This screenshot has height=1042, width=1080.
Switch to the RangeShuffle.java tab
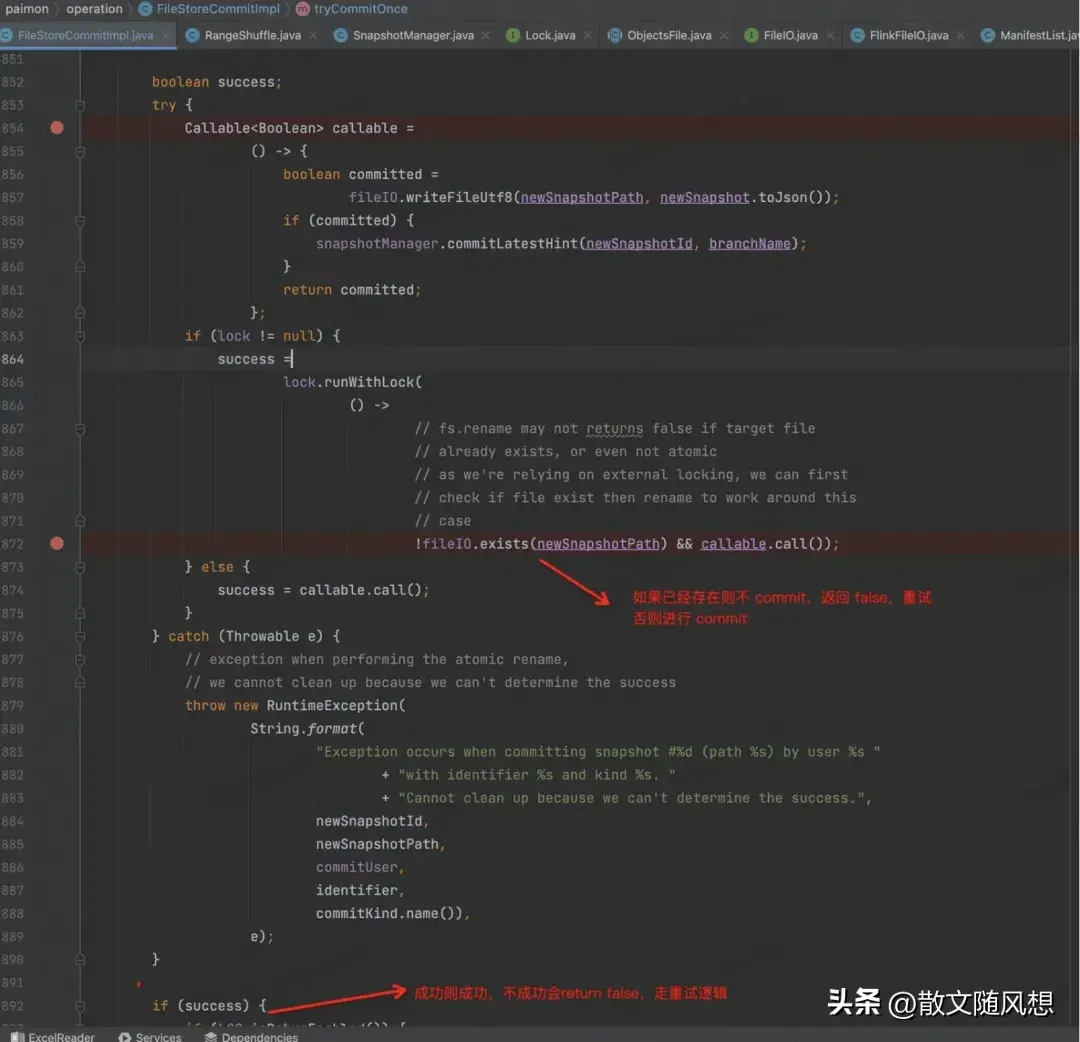[x=252, y=35]
